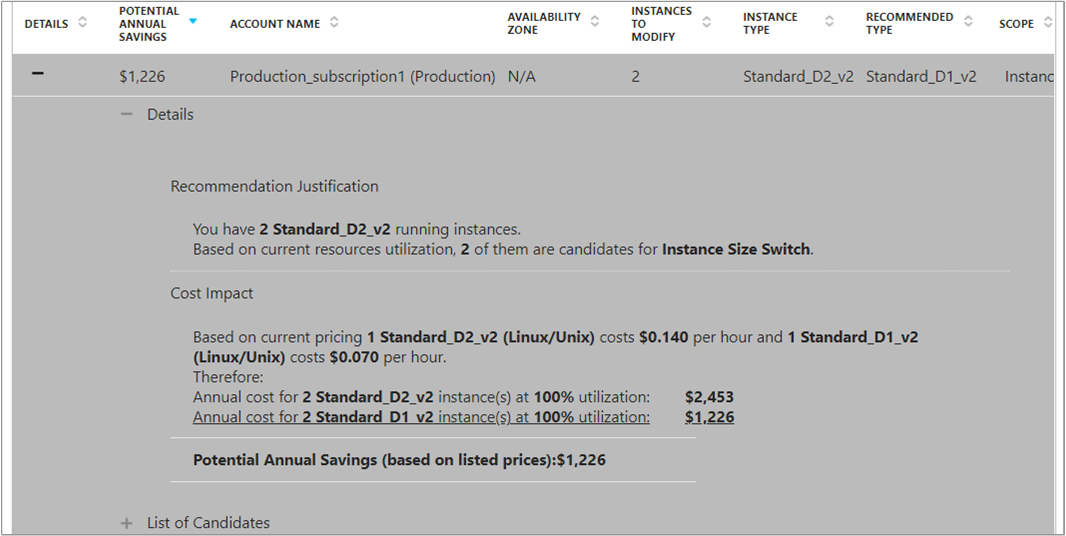The width and height of the screenshot is (1066, 536).
Task: Click the cut-off Scope cell value
Action: click(x=1029, y=77)
